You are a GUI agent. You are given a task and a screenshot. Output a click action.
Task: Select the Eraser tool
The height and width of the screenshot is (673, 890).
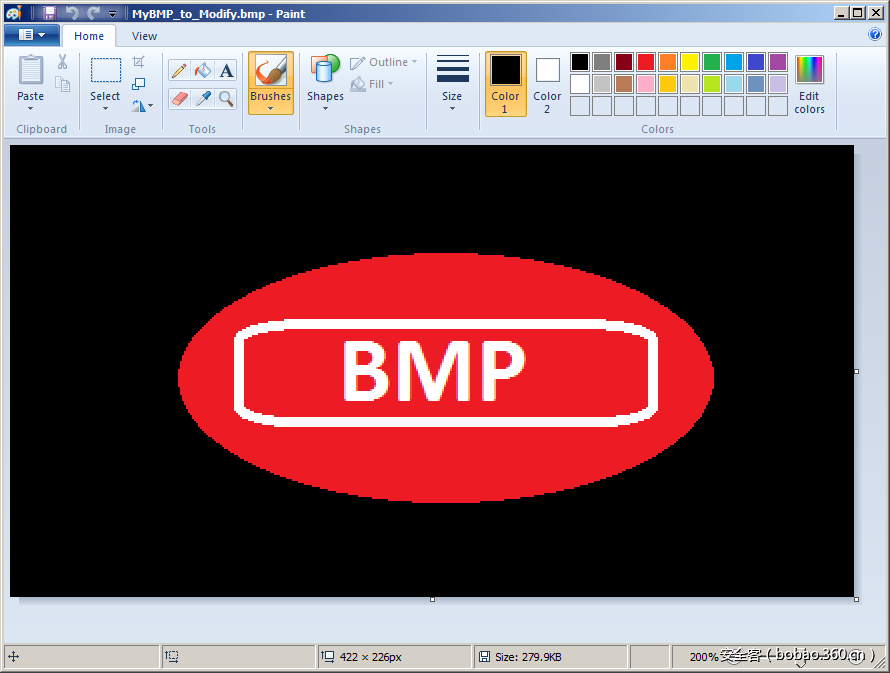point(180,99)
